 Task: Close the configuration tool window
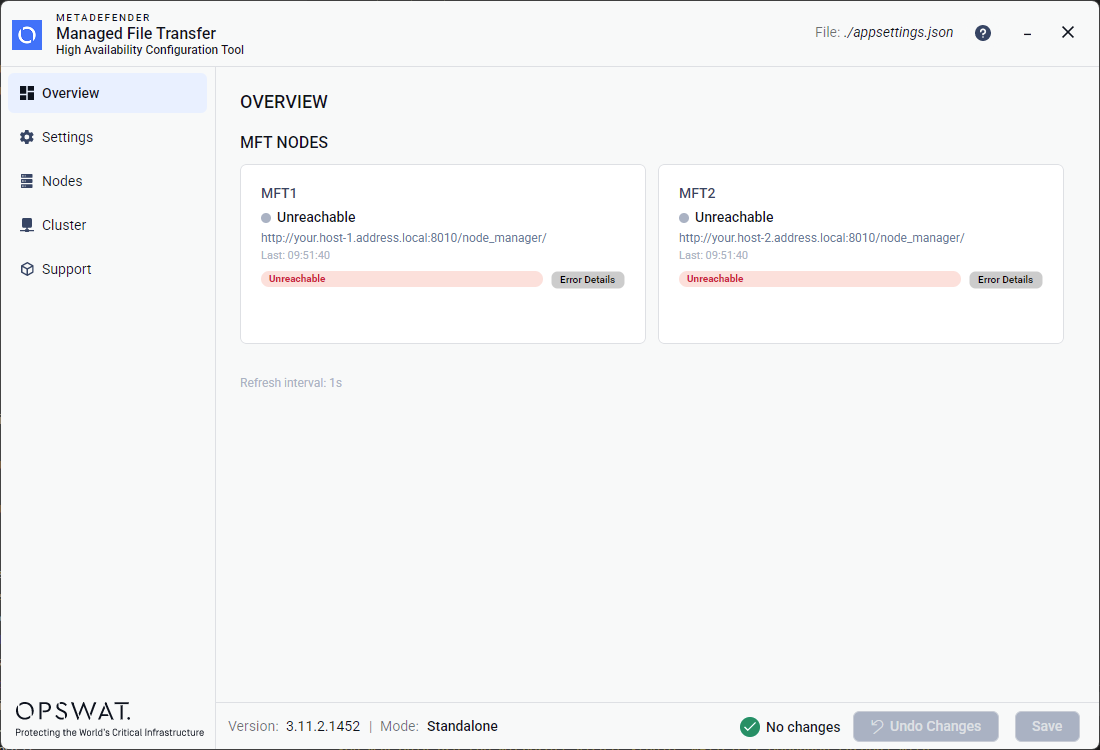pos(1068,32)
